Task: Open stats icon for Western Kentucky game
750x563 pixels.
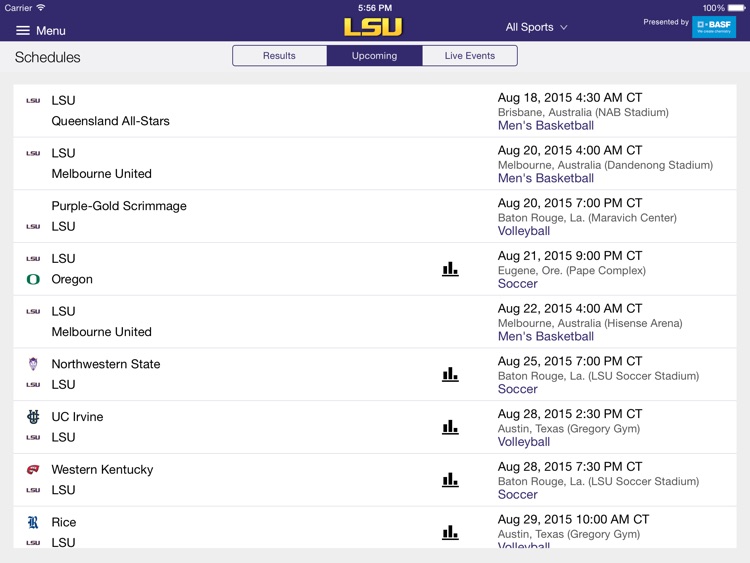Action: pyautogui.click(x=450, y=479)
